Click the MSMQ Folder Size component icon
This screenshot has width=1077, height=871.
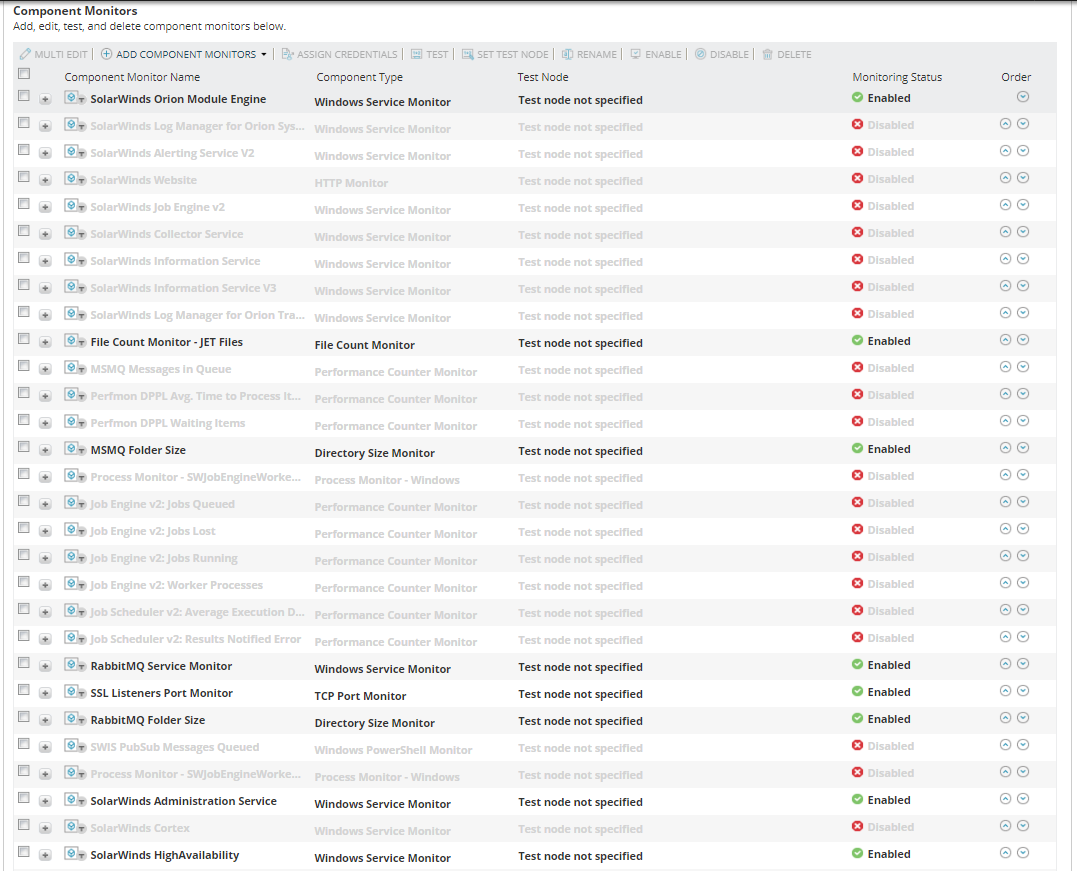click(x=74, y=449)
